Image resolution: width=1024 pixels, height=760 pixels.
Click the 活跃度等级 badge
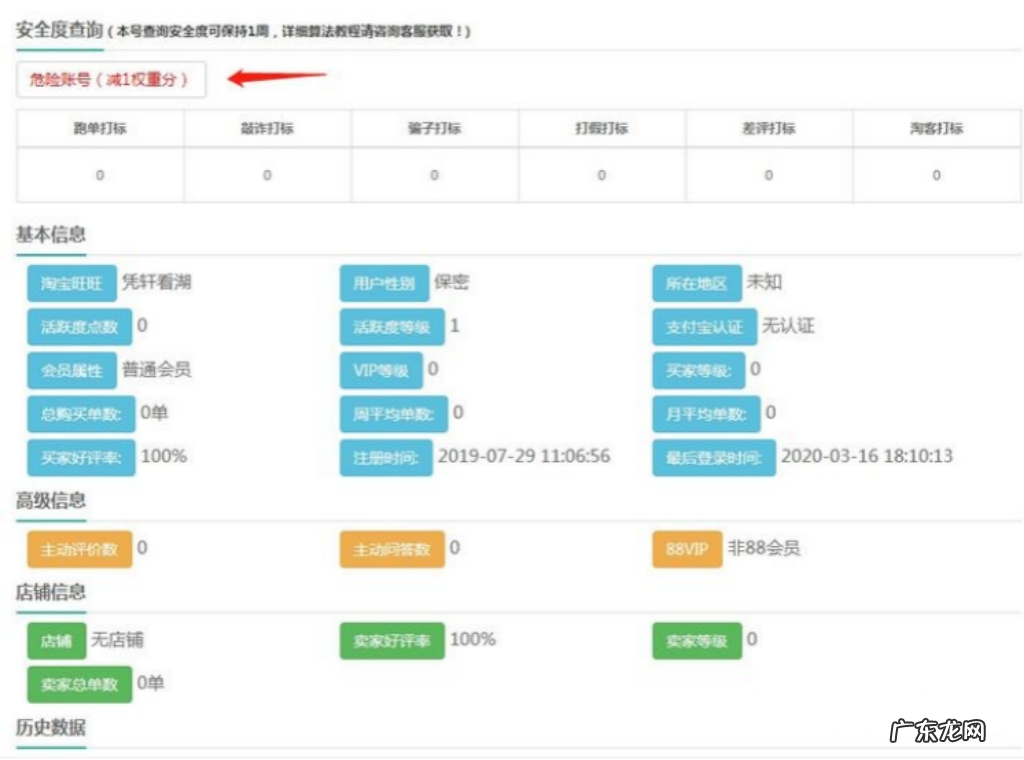[394, 327]
